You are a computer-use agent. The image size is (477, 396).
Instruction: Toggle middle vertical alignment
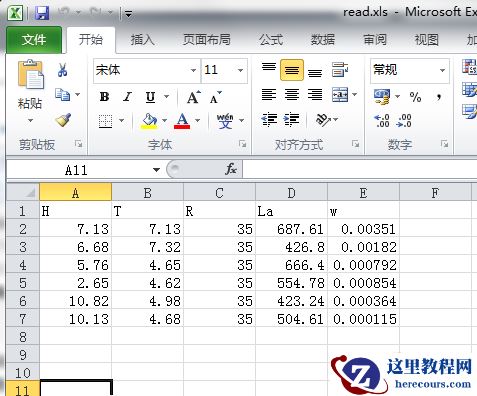click(x=292, y=70)
